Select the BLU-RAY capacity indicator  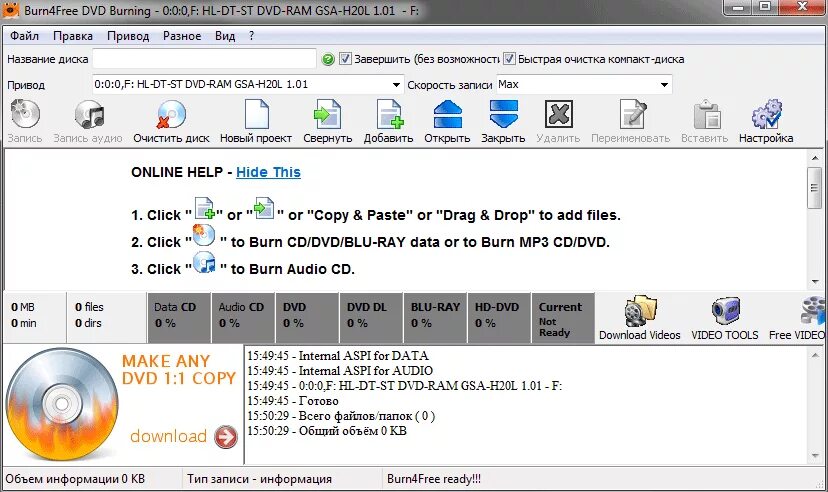(x=435, y=318)
